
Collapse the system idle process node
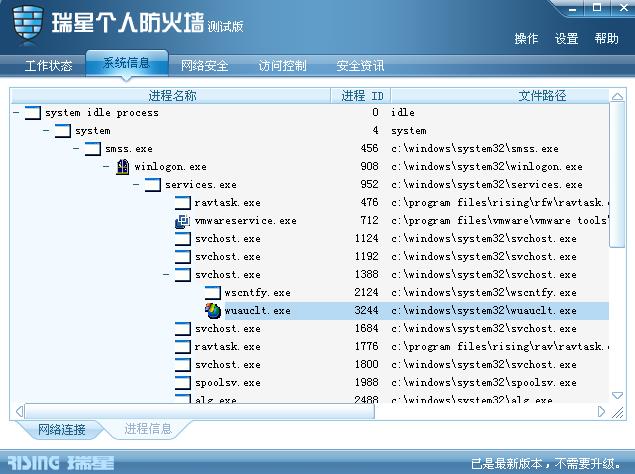(16, 113)
